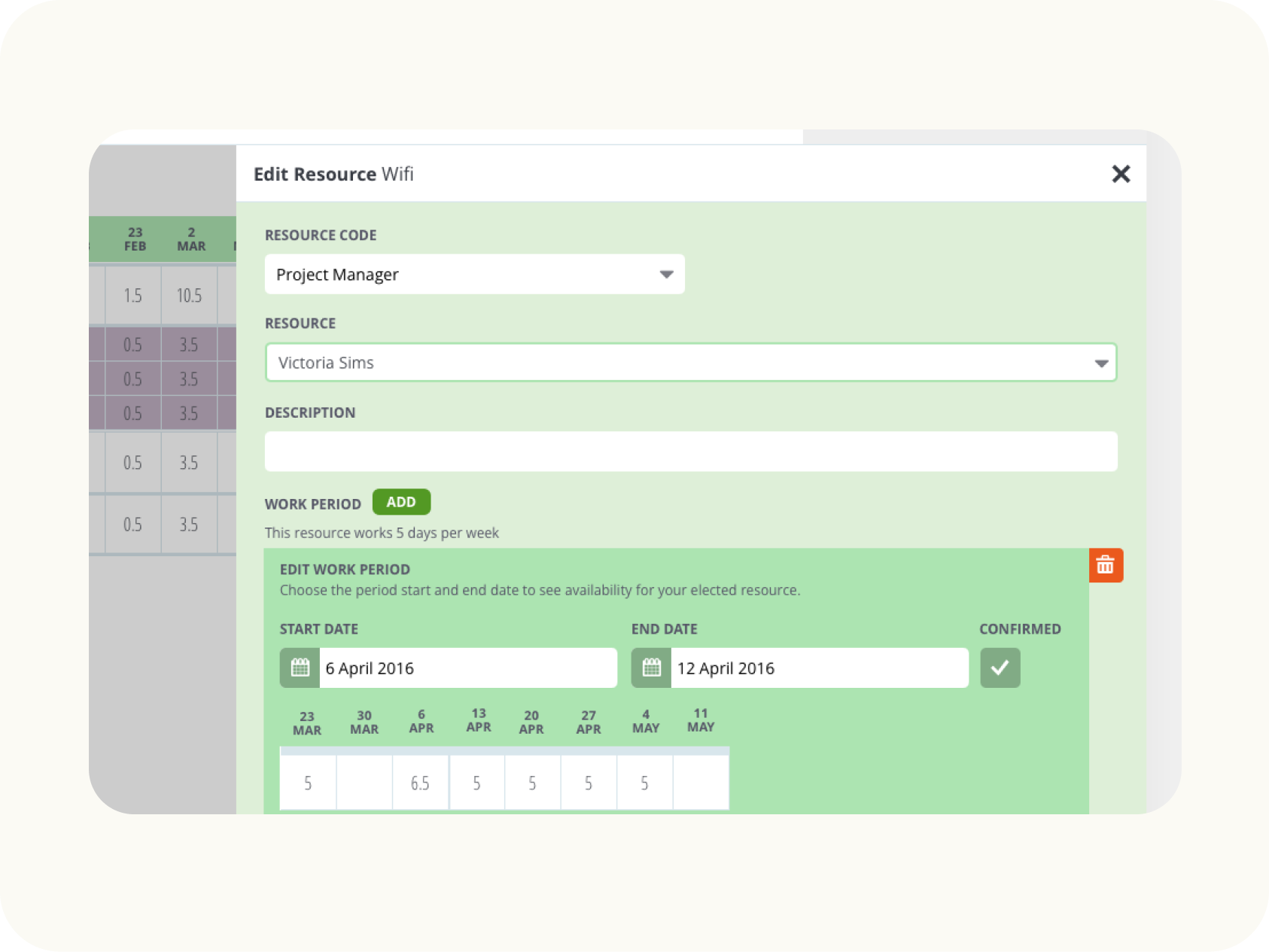Open the Resource Code dropdown
This screenshot has height=952, width=1269.
tap(474, 274)
